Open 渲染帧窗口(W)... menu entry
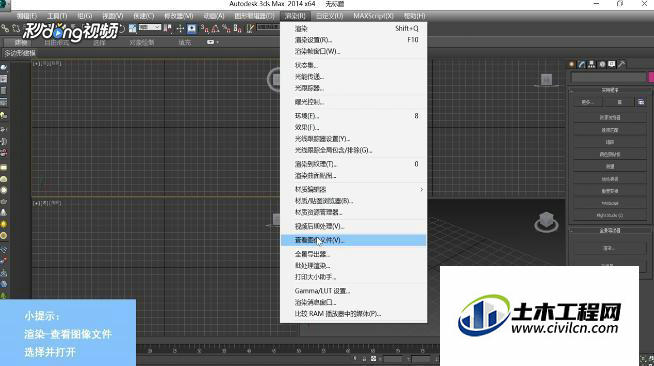Viewport: 654px width, 366px height. pos(354,51)
